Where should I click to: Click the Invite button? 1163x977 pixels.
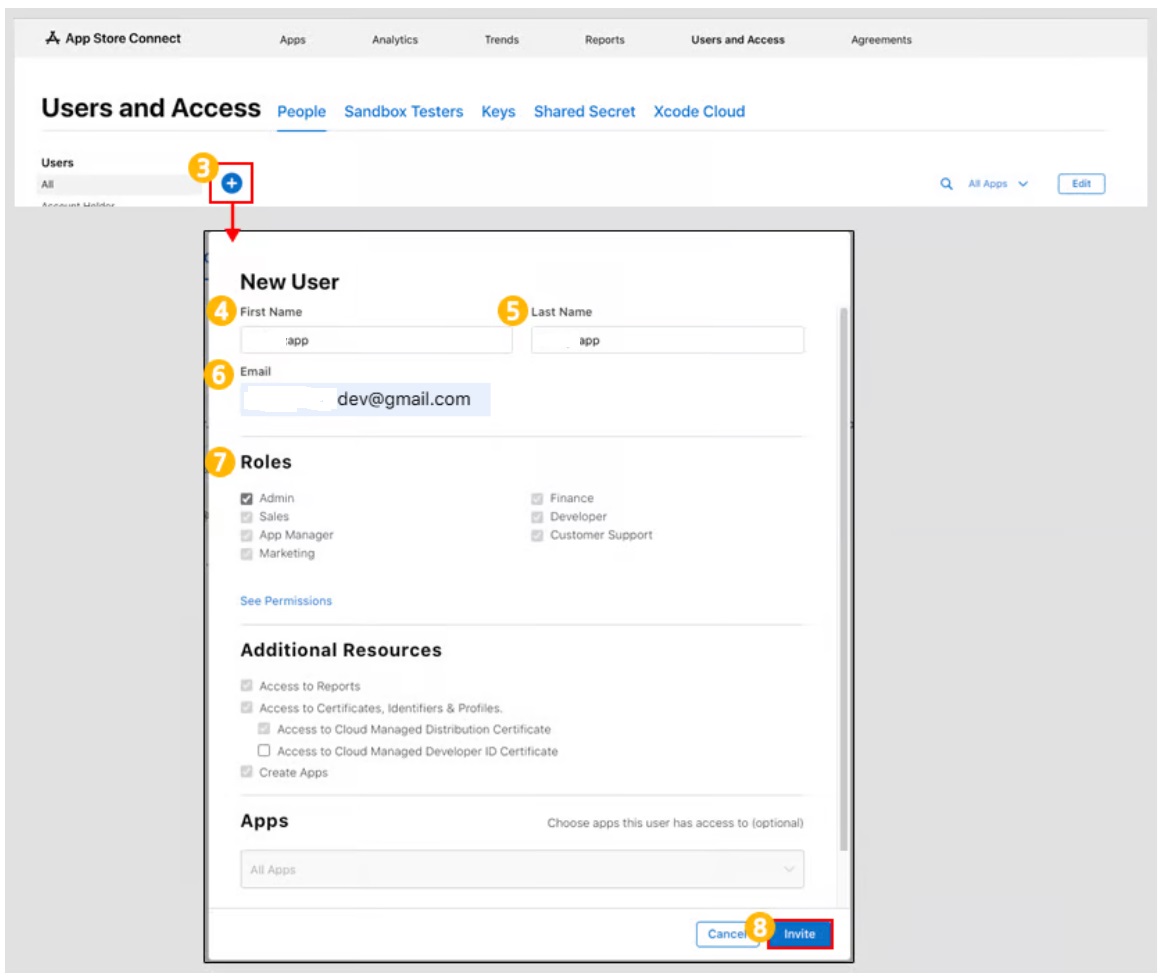(x=800, y=934)
